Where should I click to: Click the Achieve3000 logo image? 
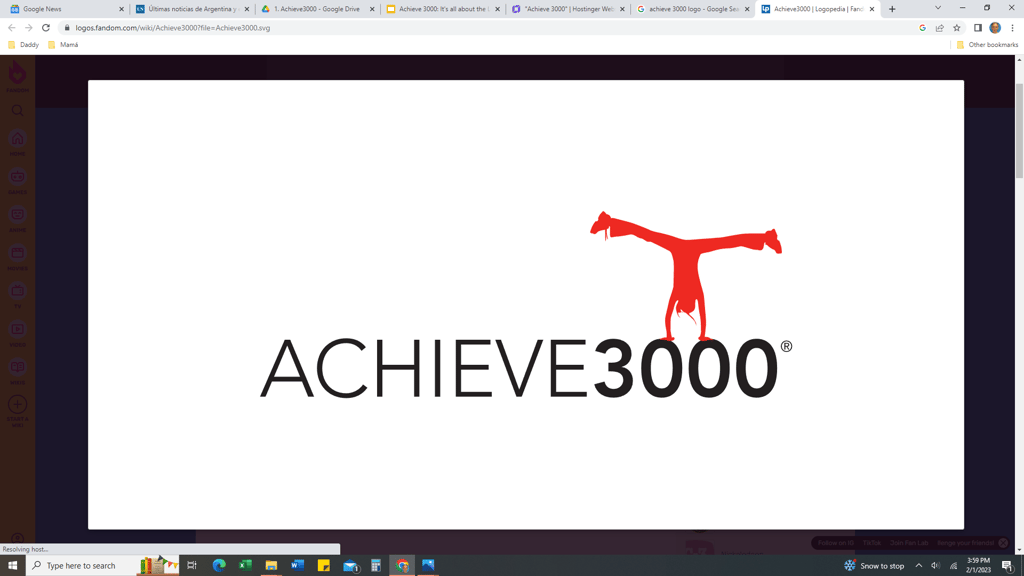point(526,305)
